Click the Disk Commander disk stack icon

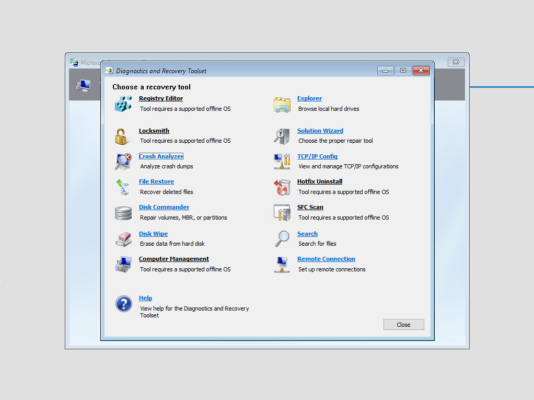pos(123,213)
